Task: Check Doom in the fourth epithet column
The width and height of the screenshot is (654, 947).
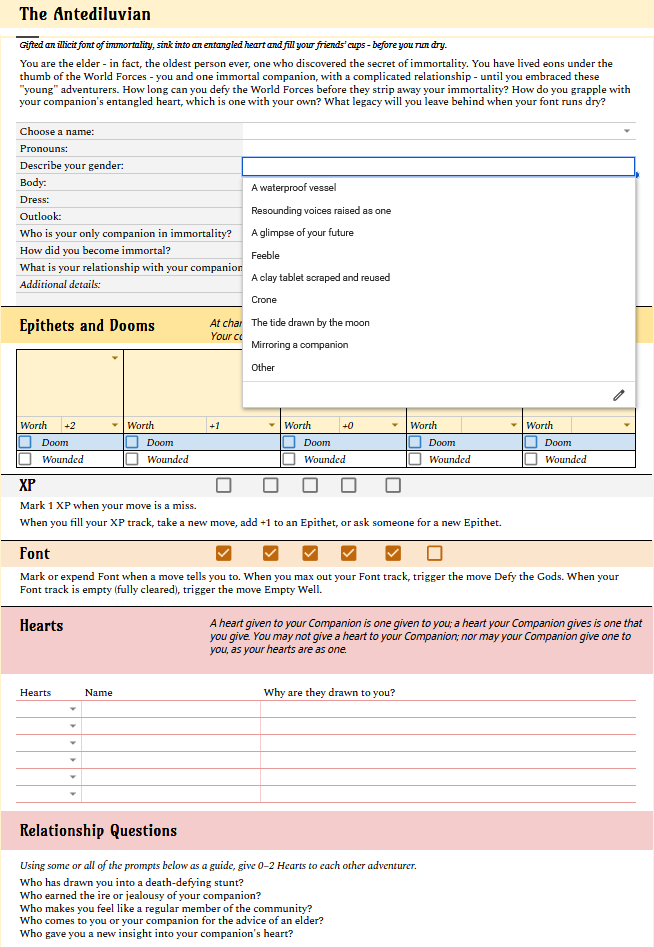Action: point(415,442)
